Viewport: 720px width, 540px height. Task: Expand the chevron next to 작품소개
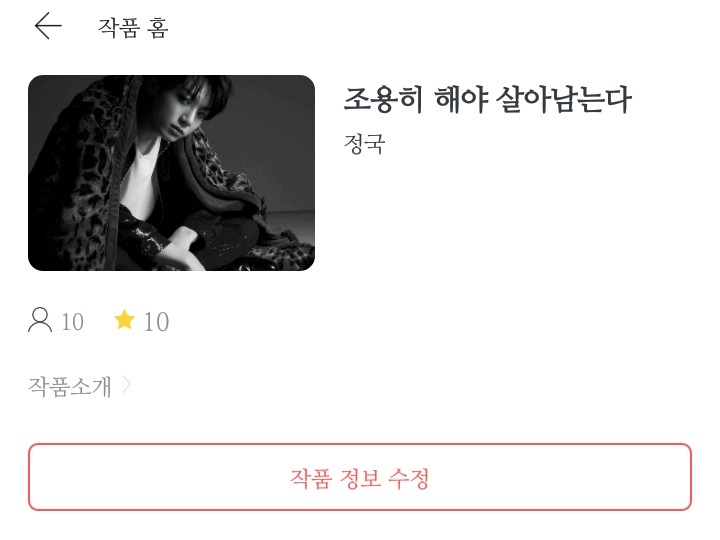click(x=126, y=385)
